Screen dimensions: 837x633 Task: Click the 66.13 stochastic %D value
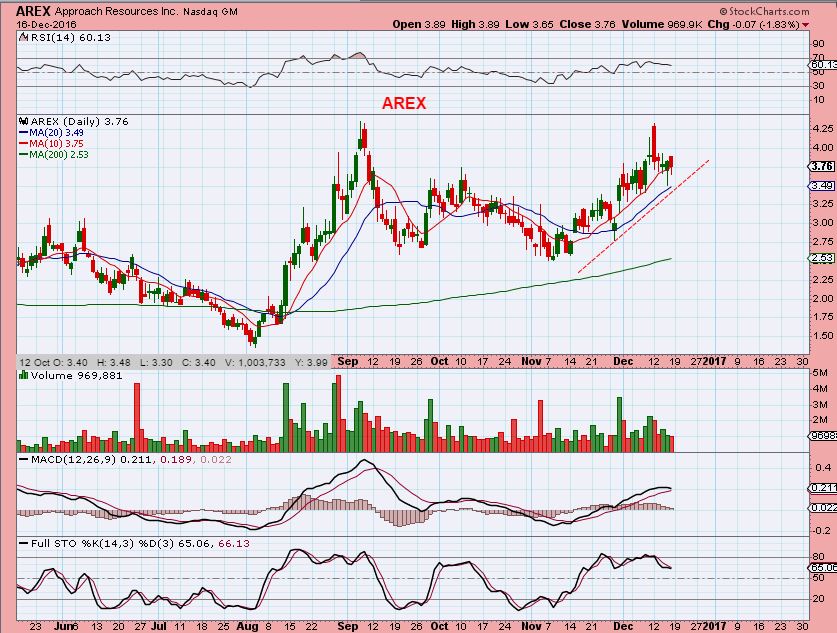[233, 544]
